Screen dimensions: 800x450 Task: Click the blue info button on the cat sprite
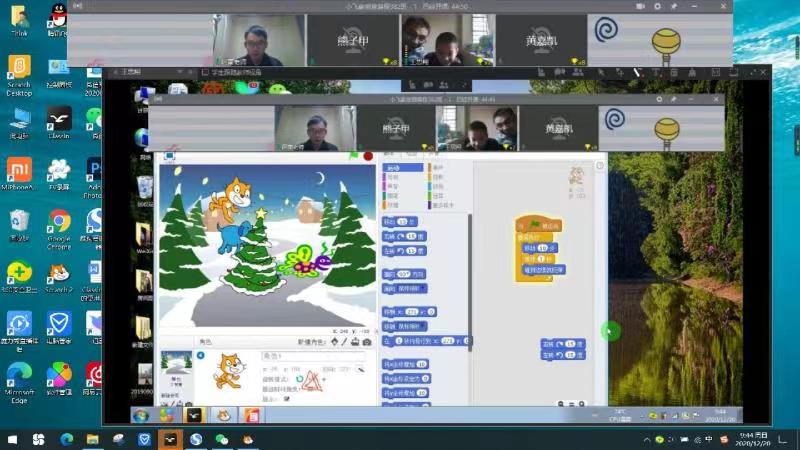201,355
